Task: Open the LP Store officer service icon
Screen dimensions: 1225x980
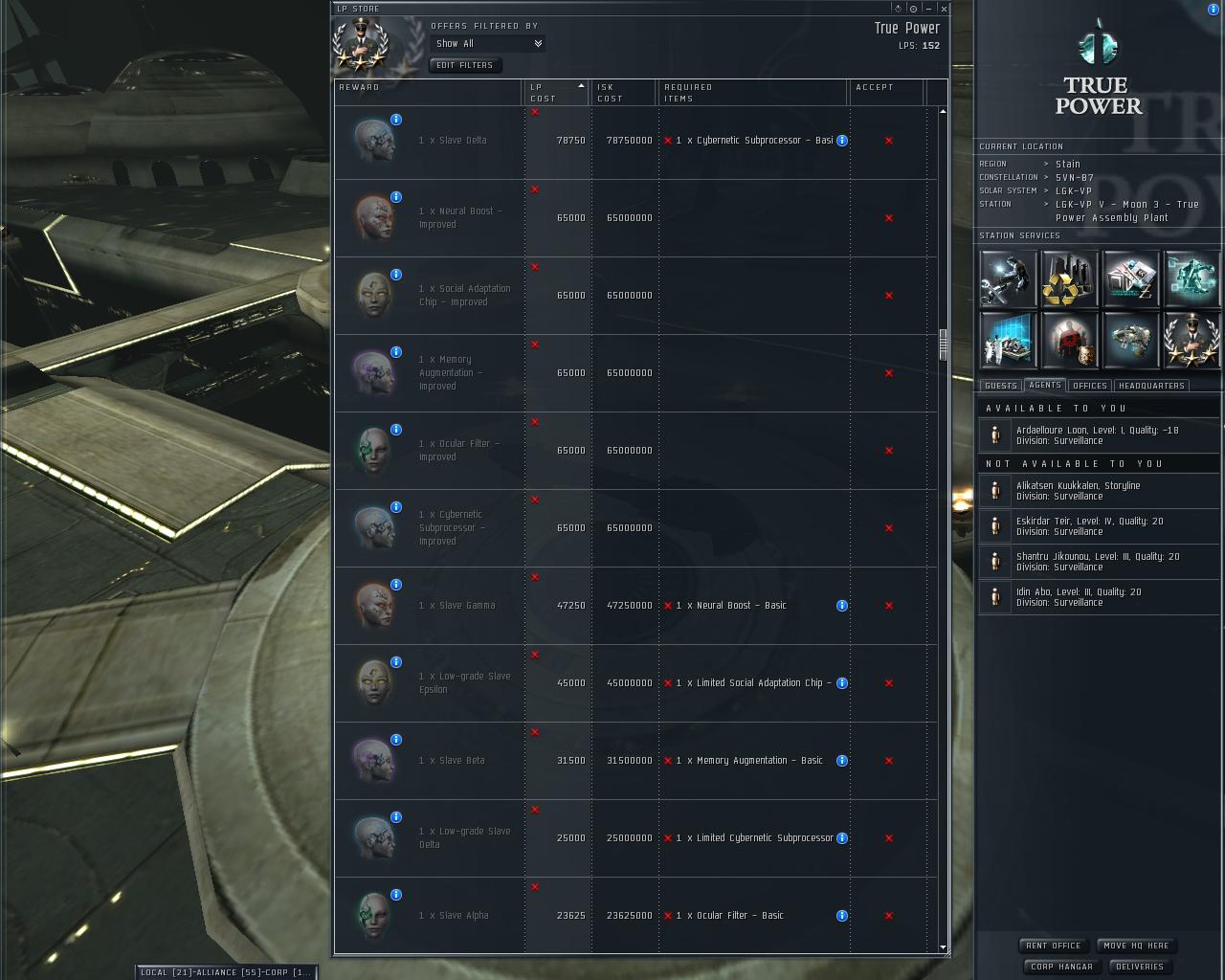Action: pos(1192,341)
